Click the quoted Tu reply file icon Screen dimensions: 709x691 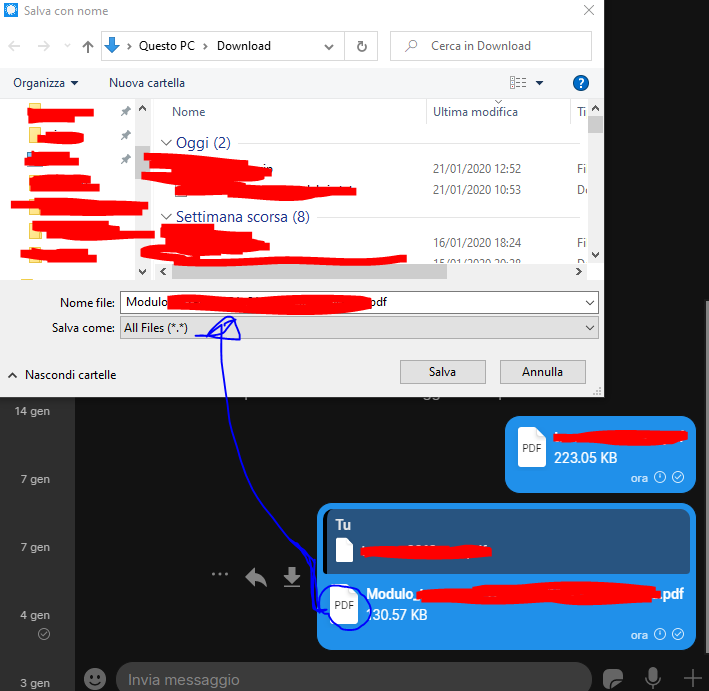click(x=344, y=550)
